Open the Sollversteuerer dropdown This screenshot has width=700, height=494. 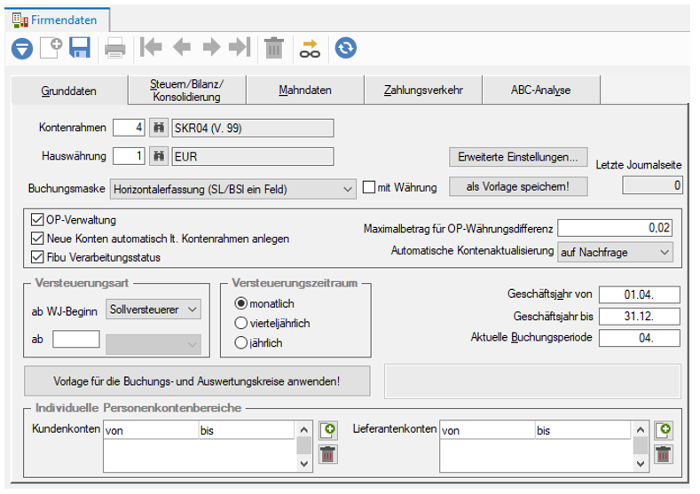point(153,309)
